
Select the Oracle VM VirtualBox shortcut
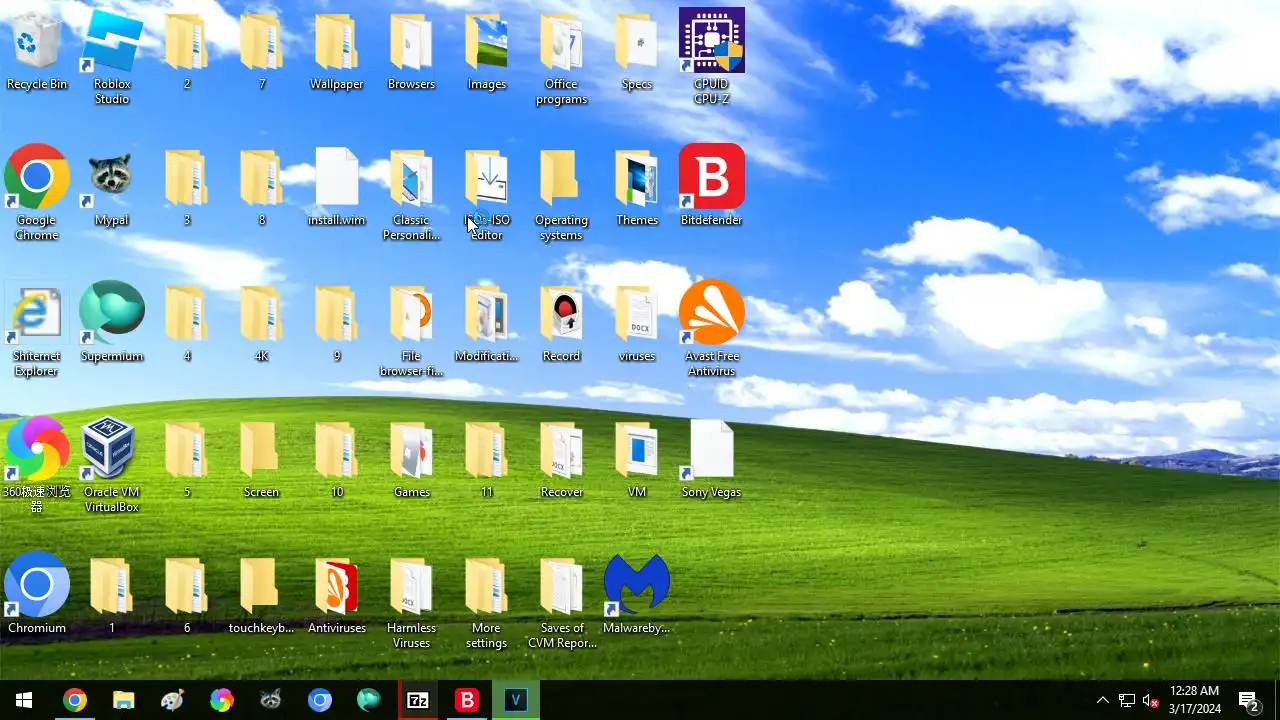point(112,465)
